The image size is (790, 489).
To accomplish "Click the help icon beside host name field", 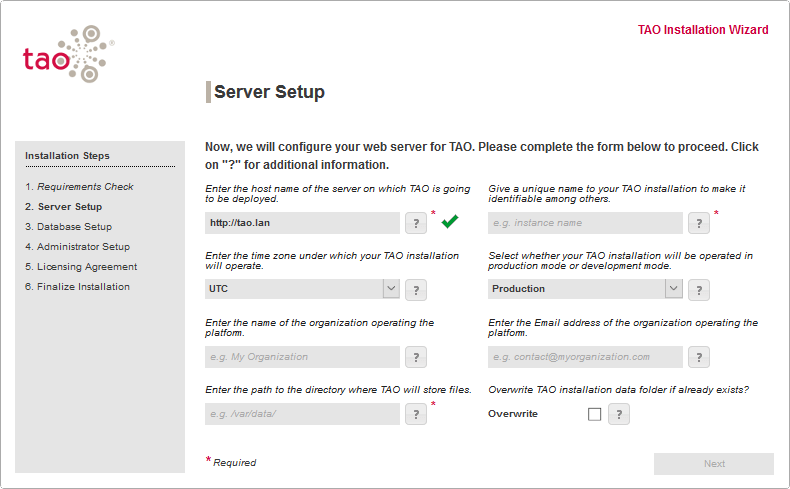I will 415,222.
